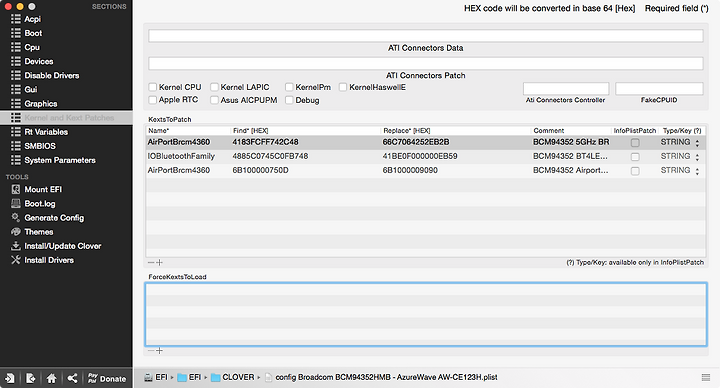Remove selected KextsToPatch entry with minus
The image size is (720, 388).
tap(151, 263)
